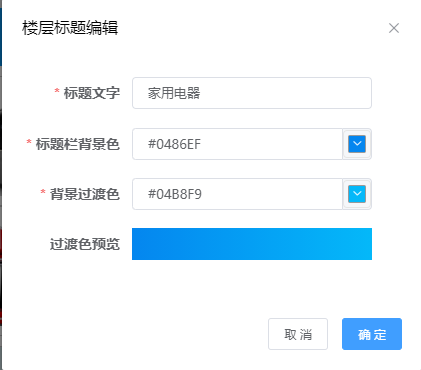This screenshot has width=421, height=370.
Task: Click the red asterisk beside 标题文字
Action: click(57, 91)
